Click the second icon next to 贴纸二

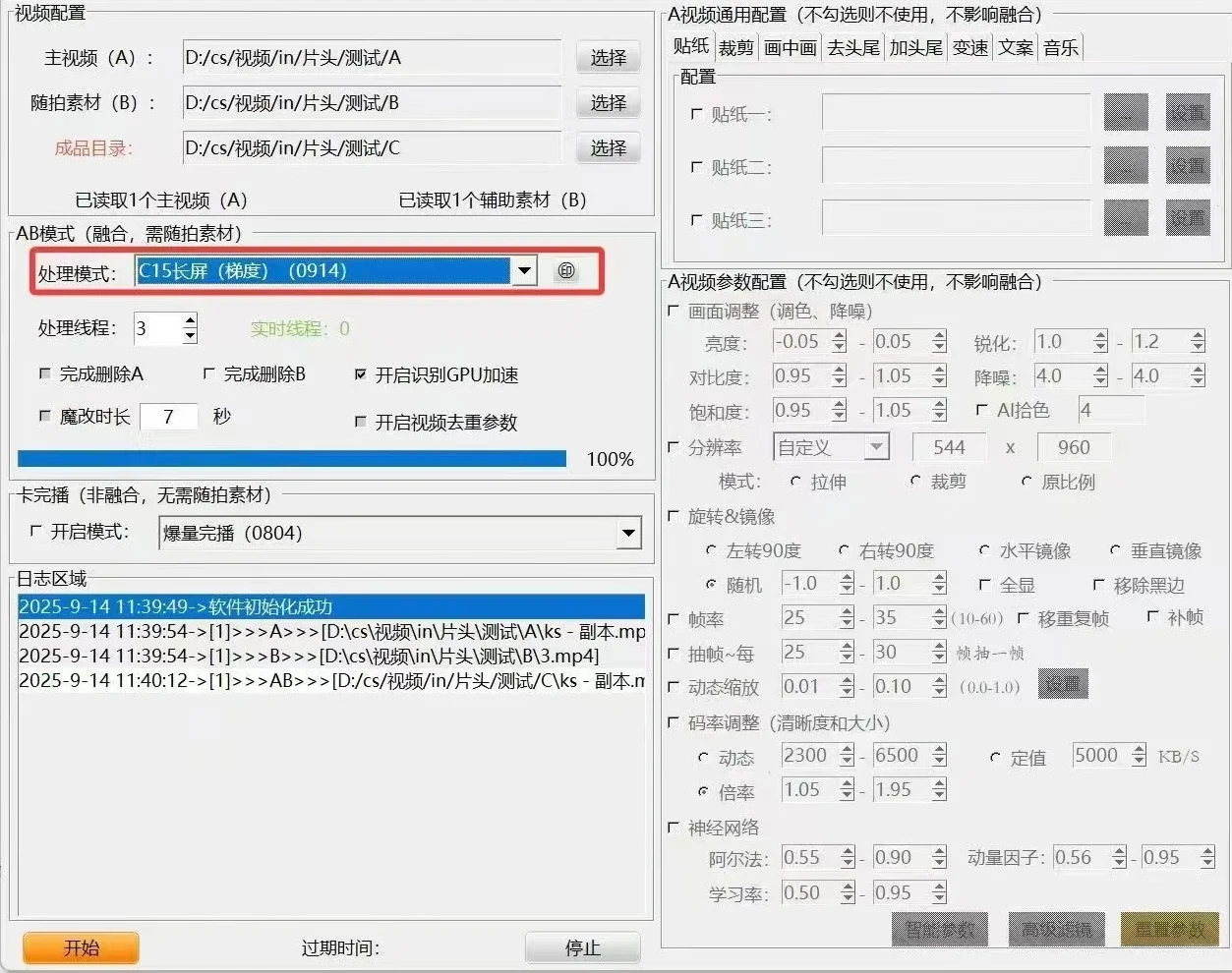[x=1187, y=165]
